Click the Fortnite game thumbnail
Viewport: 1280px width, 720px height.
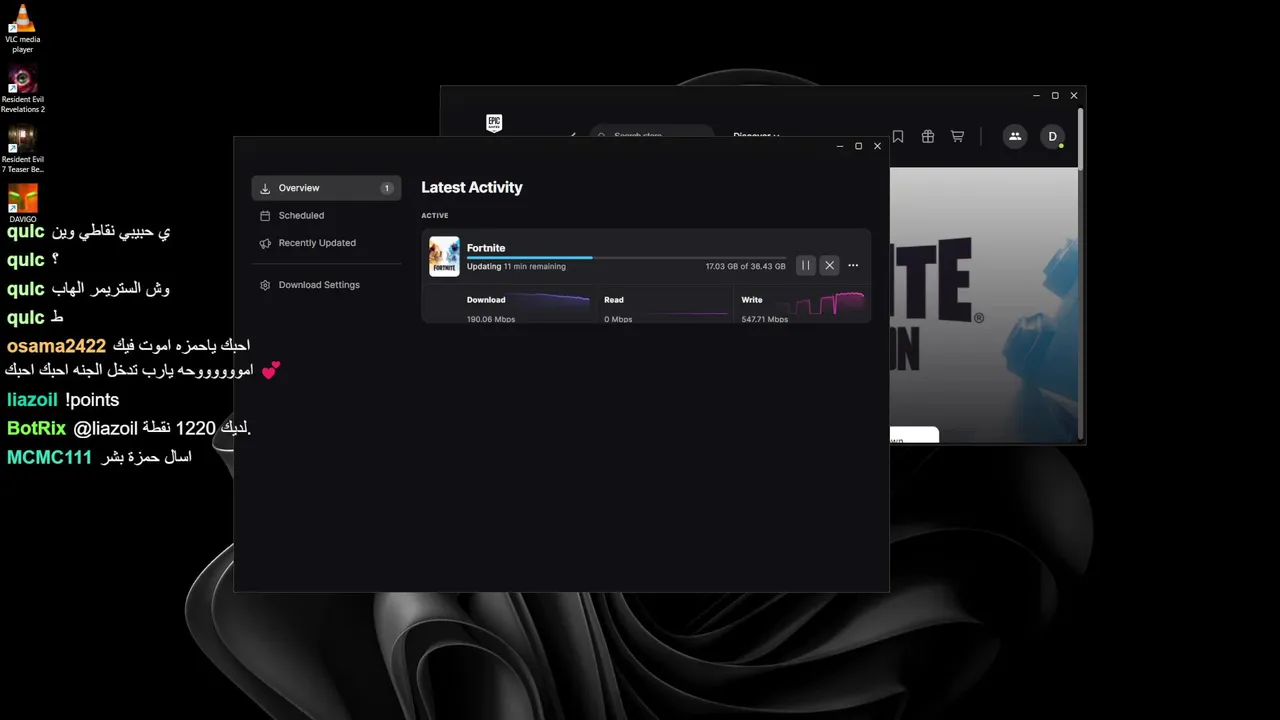tap(444, 256)
